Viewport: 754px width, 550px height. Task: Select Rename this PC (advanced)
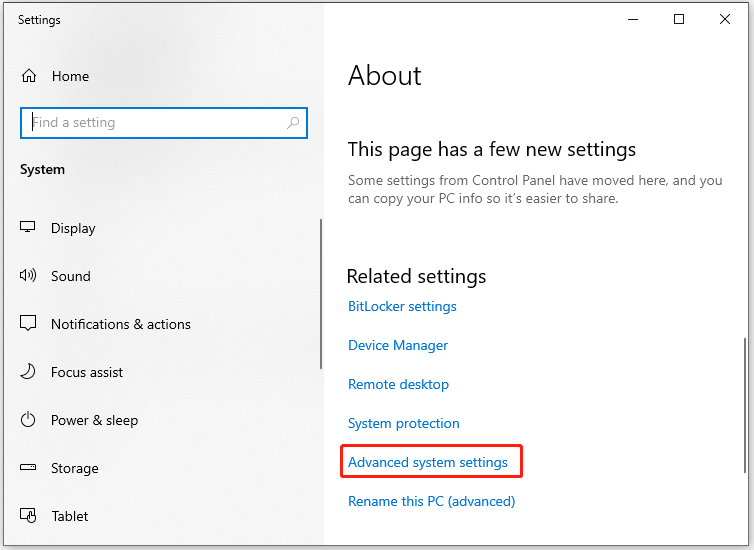[x=431, y=501]
